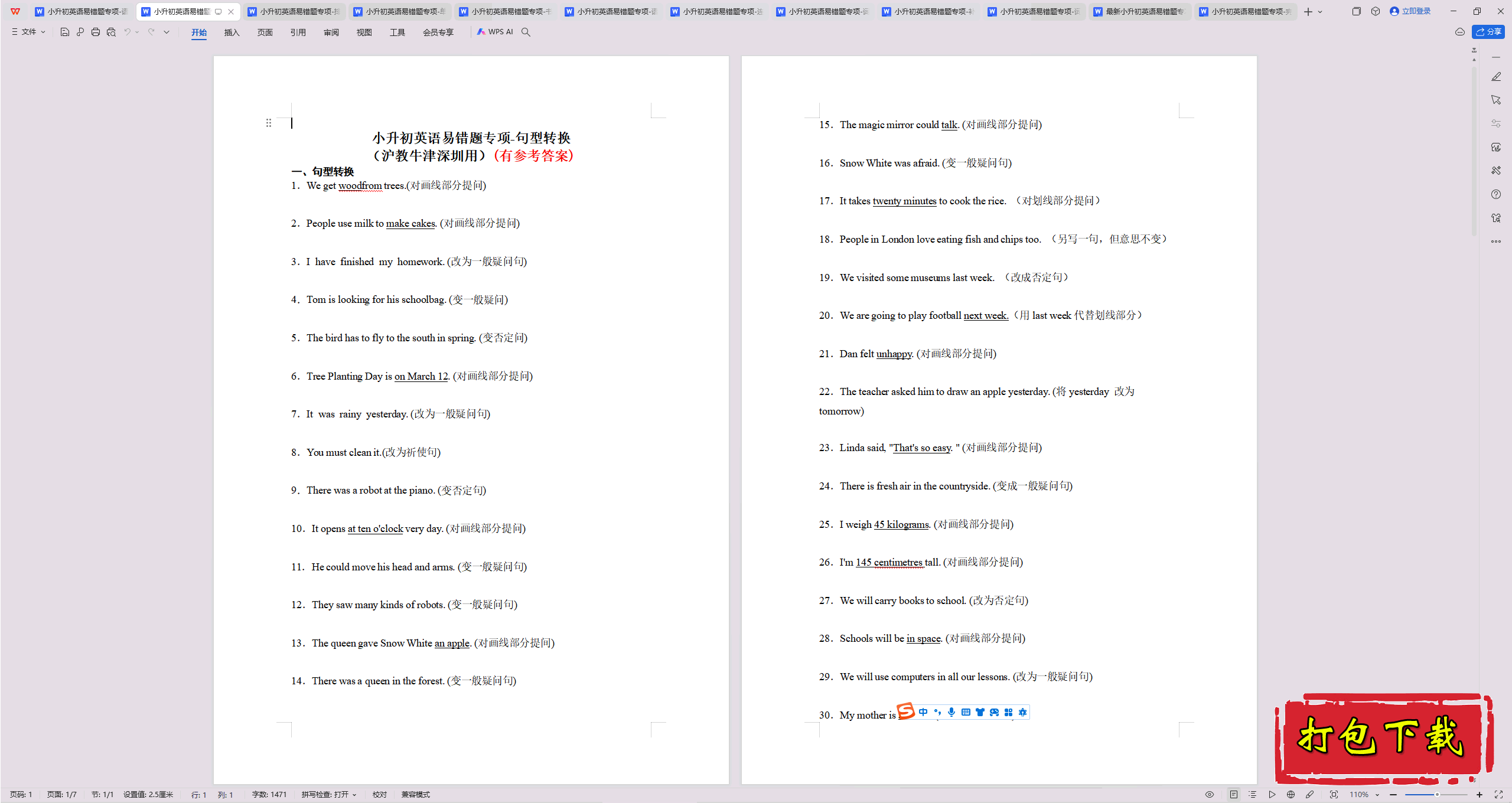Select the 开始 ribbon tab
The height and width of the screenshot is (803, 1512).
(199, 32)
